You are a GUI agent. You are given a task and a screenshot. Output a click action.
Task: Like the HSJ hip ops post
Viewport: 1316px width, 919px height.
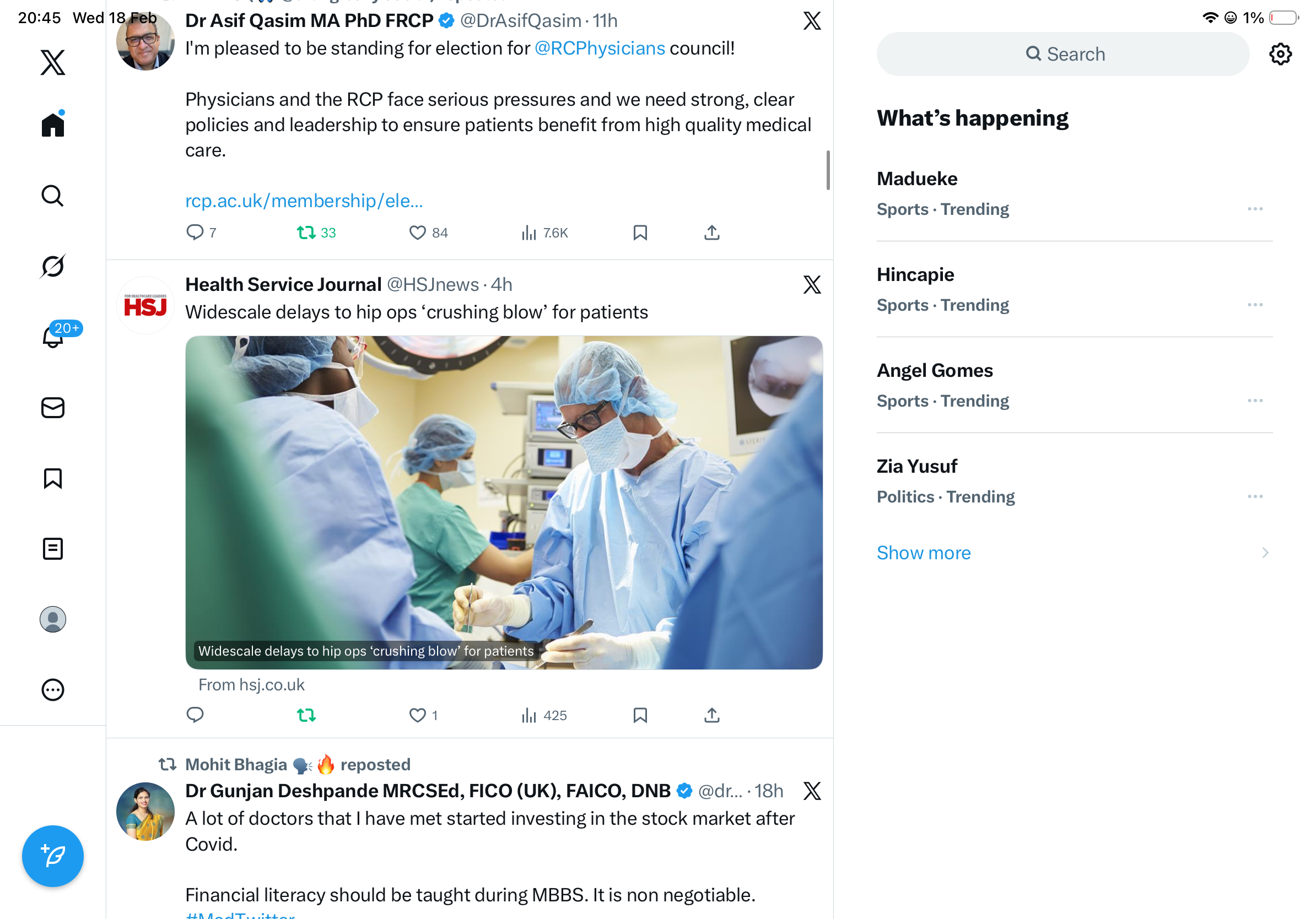(418, 715)
